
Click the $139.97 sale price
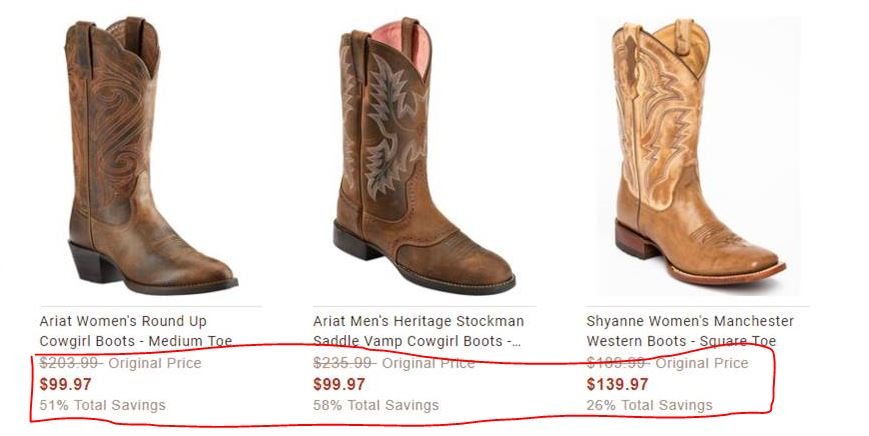tap(617, 384)
